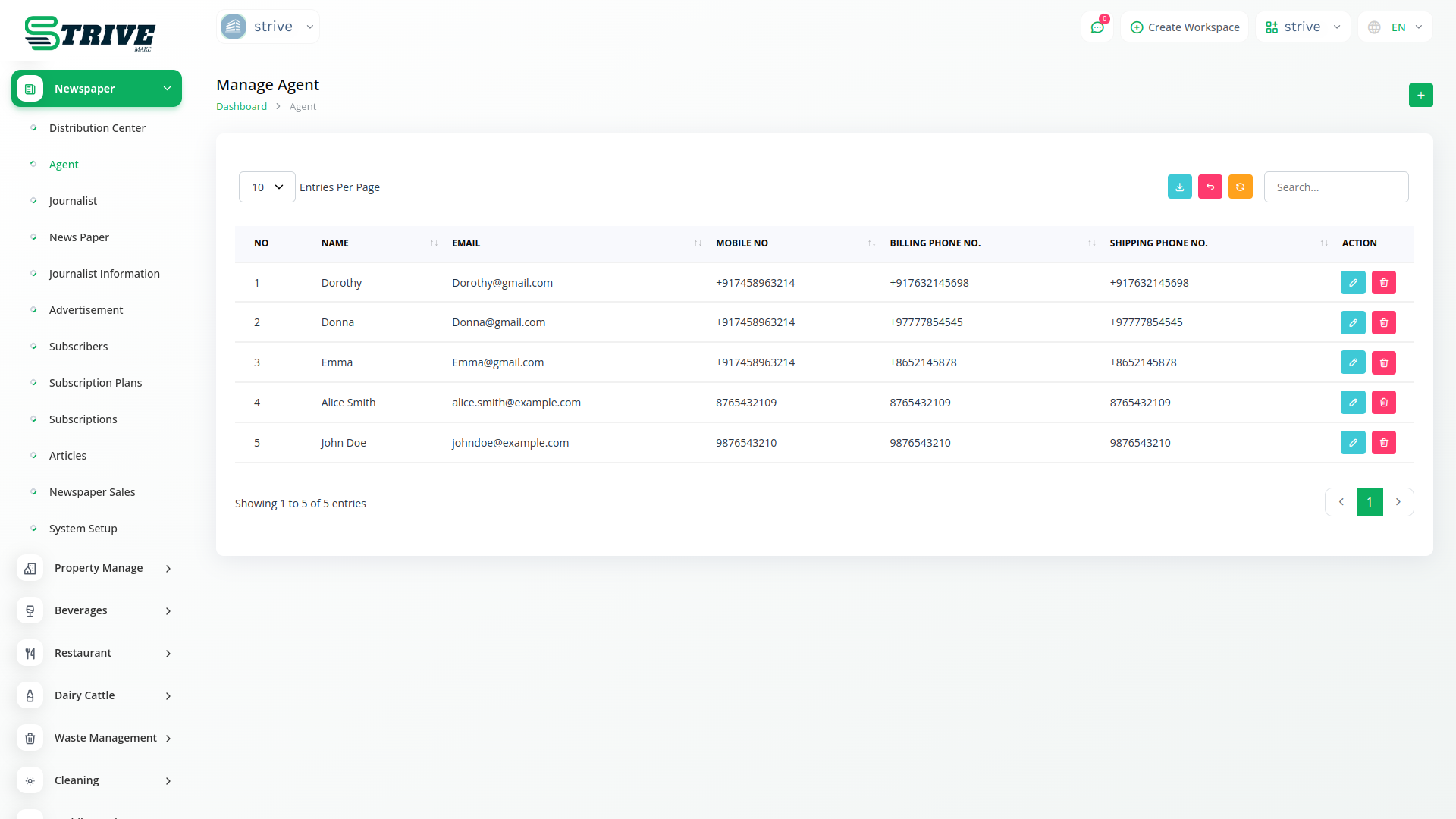
Task: Follow the Dashboard breadcrumb link
Action: [241, 107]
